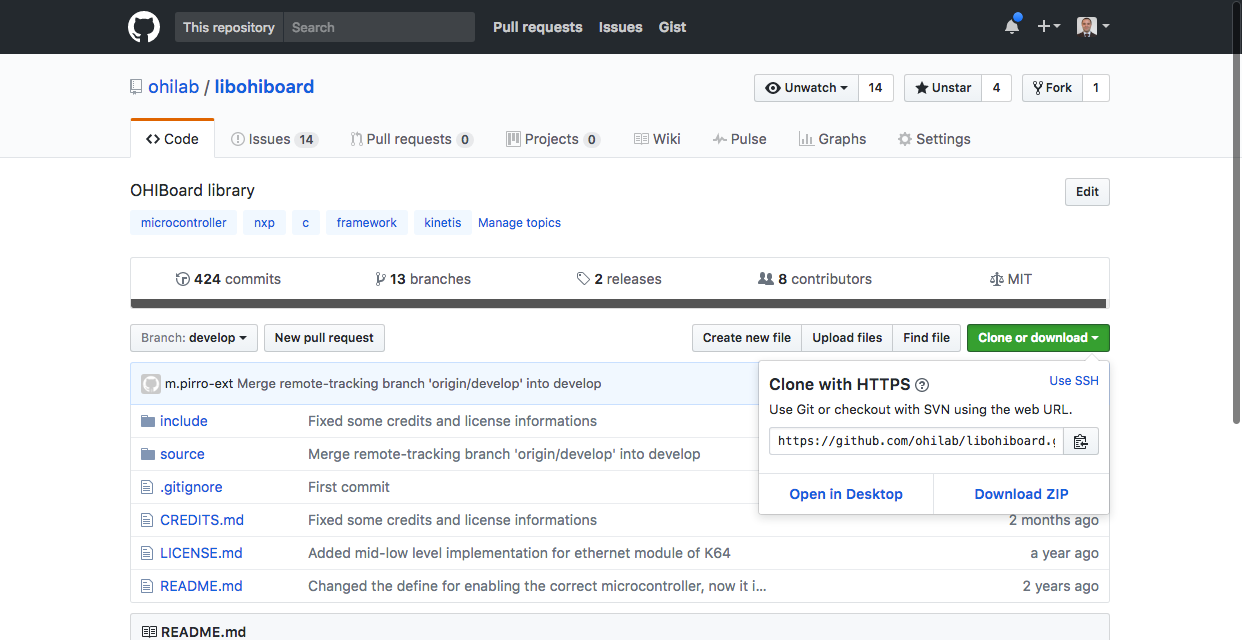Viewport: 1242px width, 640px height.
Task: Click This repository search scope
Action: [x=229, y=27]
